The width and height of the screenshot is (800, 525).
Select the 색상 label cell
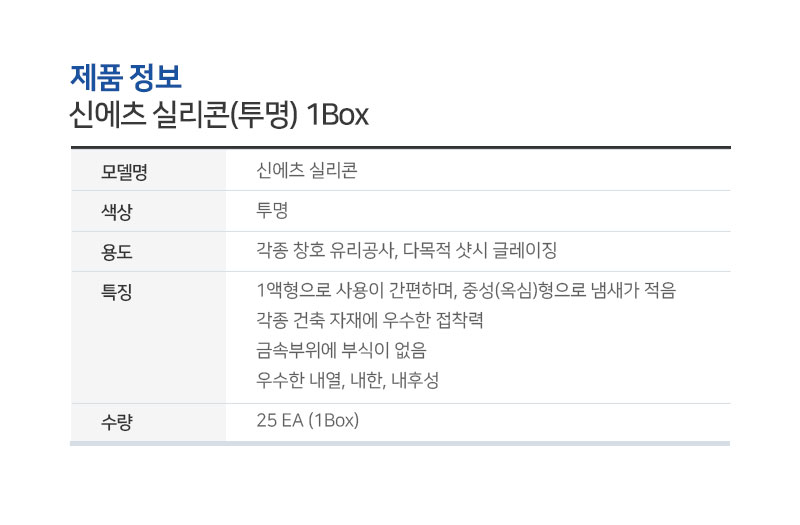(148, 211)
